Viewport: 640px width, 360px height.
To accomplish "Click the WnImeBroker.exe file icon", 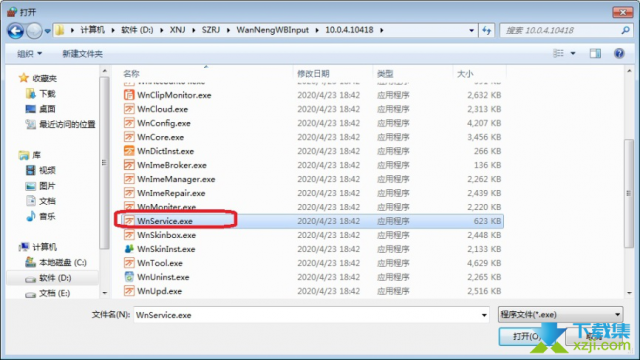I will coord(129,165).
